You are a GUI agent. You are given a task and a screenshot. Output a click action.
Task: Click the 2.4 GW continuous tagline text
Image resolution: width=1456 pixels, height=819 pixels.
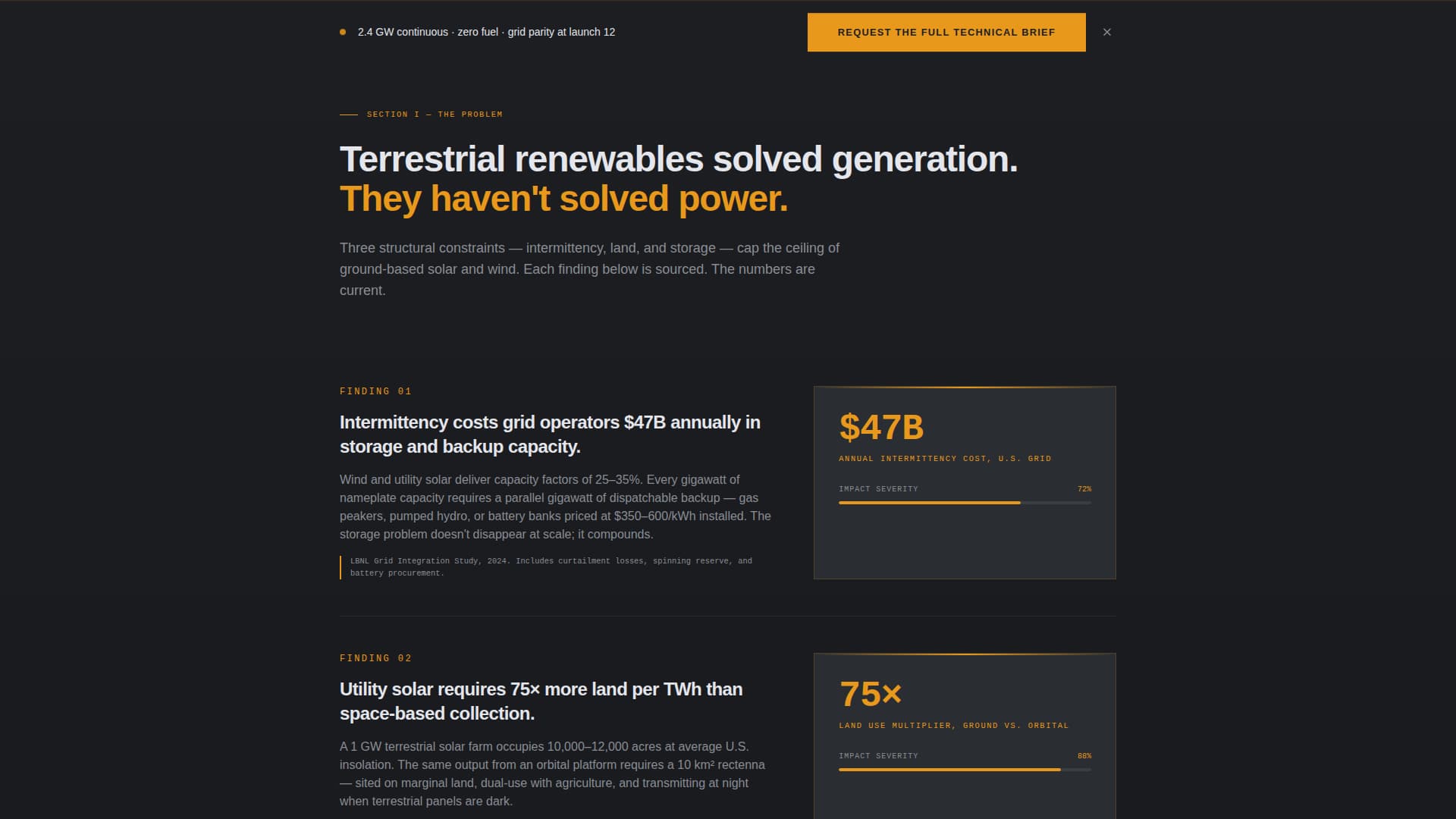486,32
